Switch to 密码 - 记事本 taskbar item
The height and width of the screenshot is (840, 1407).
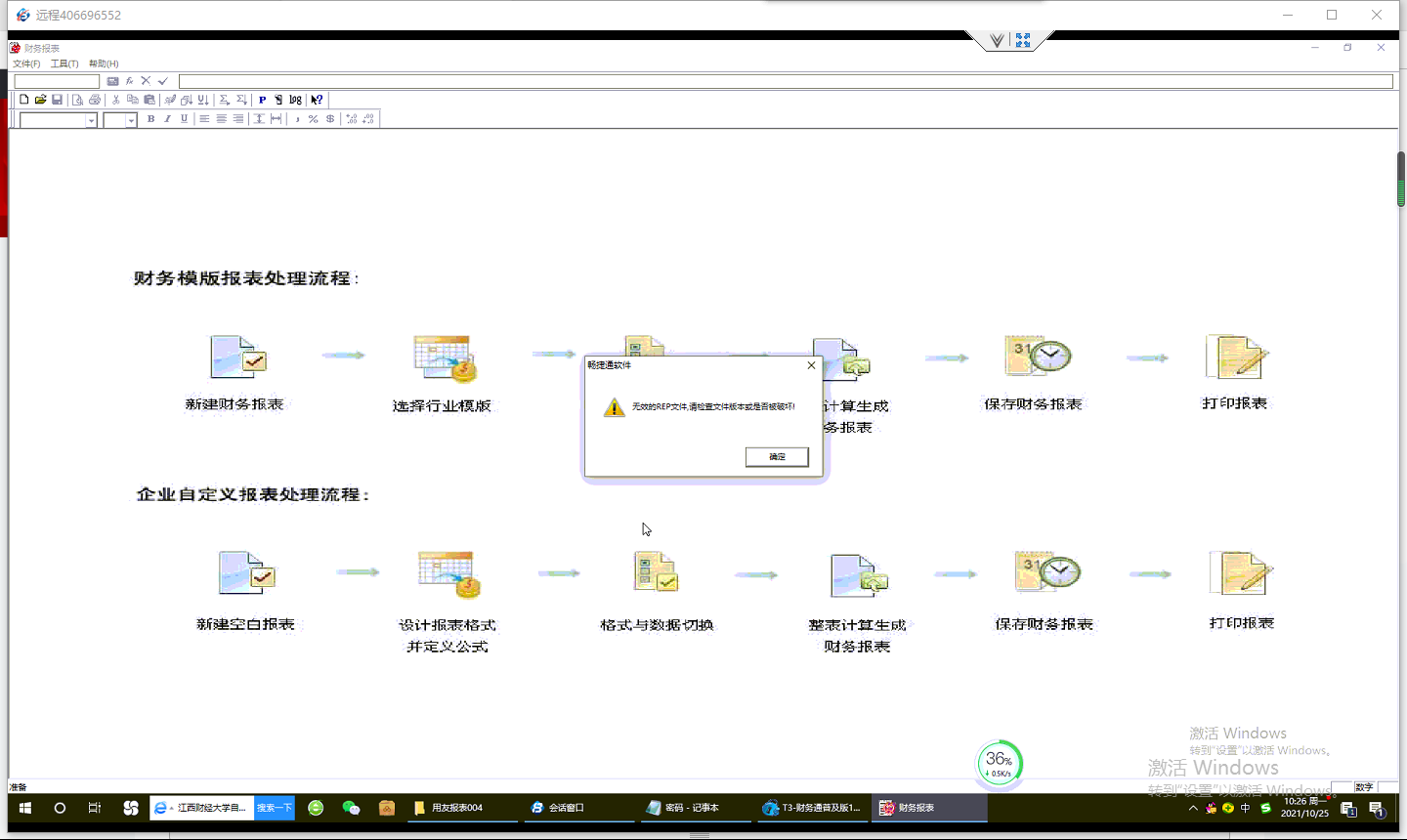tap(695, 808)
